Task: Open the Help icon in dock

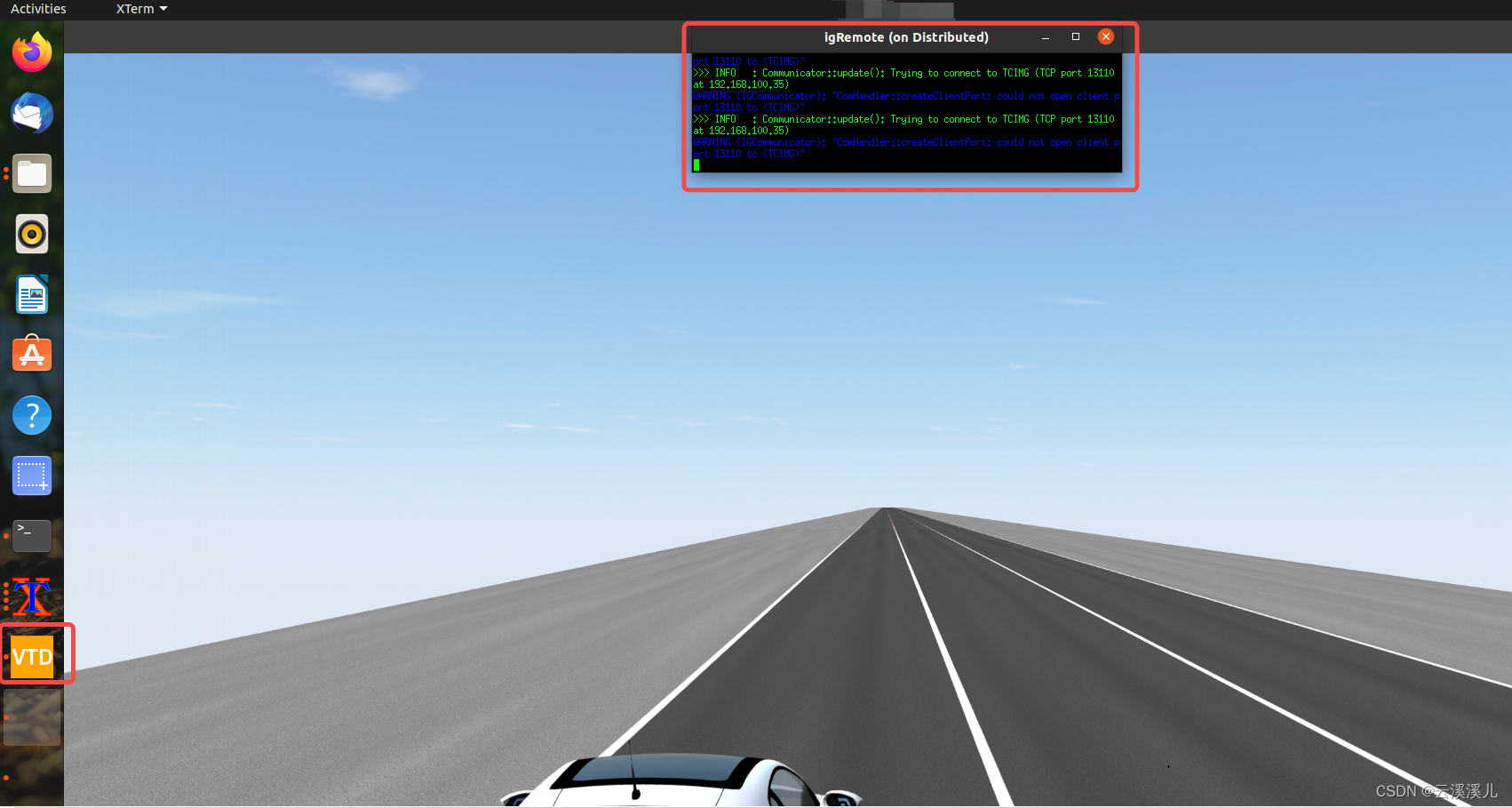Action: coord(32,415)
